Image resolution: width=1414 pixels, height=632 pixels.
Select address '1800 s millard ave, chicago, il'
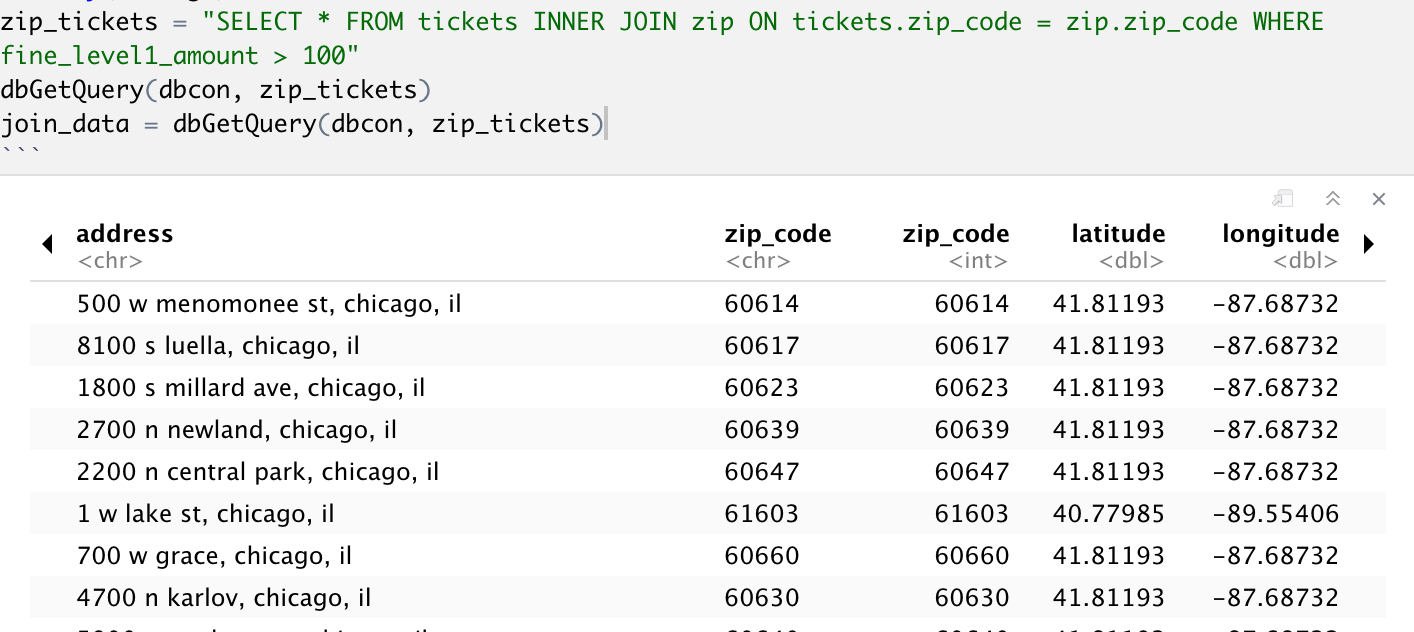pyautogui.click(x=251, y=387)
